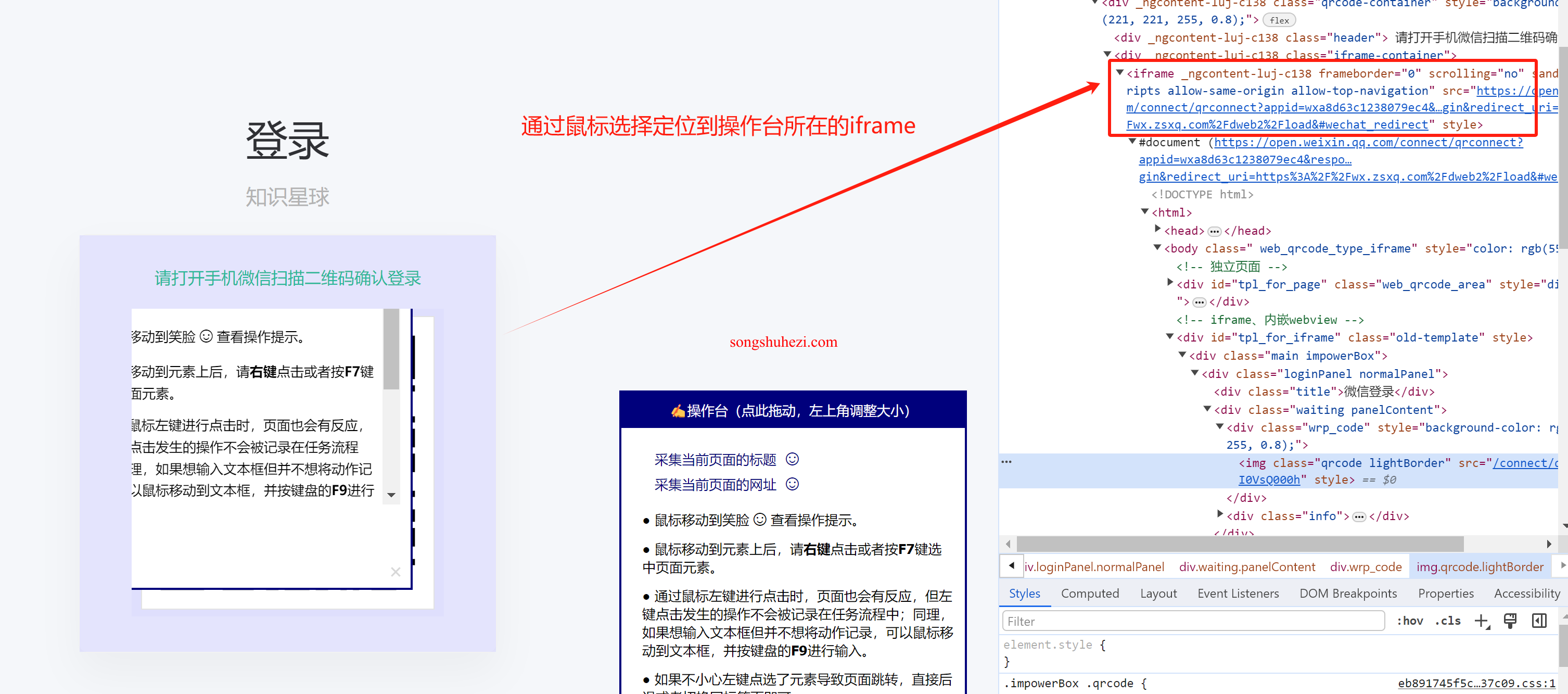Collapse the html element node

pos(1144,211)
